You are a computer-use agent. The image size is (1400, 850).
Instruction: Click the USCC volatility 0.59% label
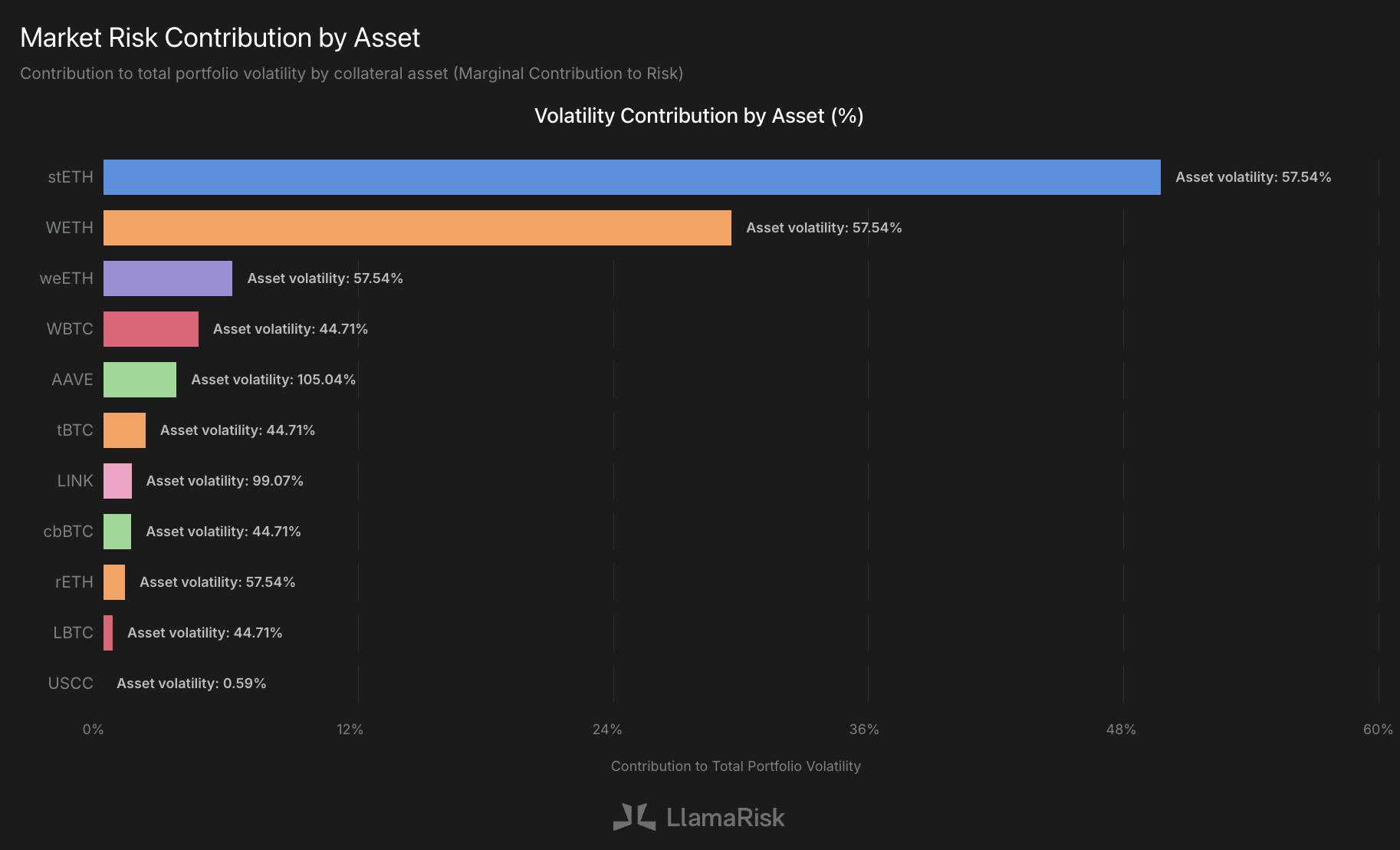(x=192, y=684)
